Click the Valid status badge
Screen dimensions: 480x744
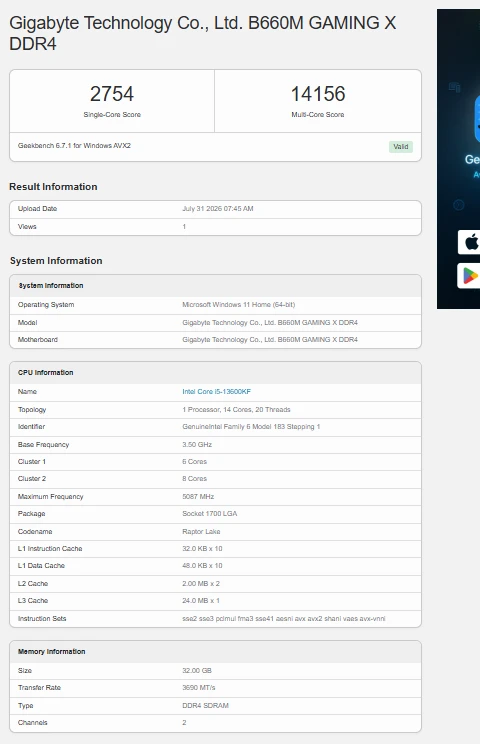coord(401,147)
